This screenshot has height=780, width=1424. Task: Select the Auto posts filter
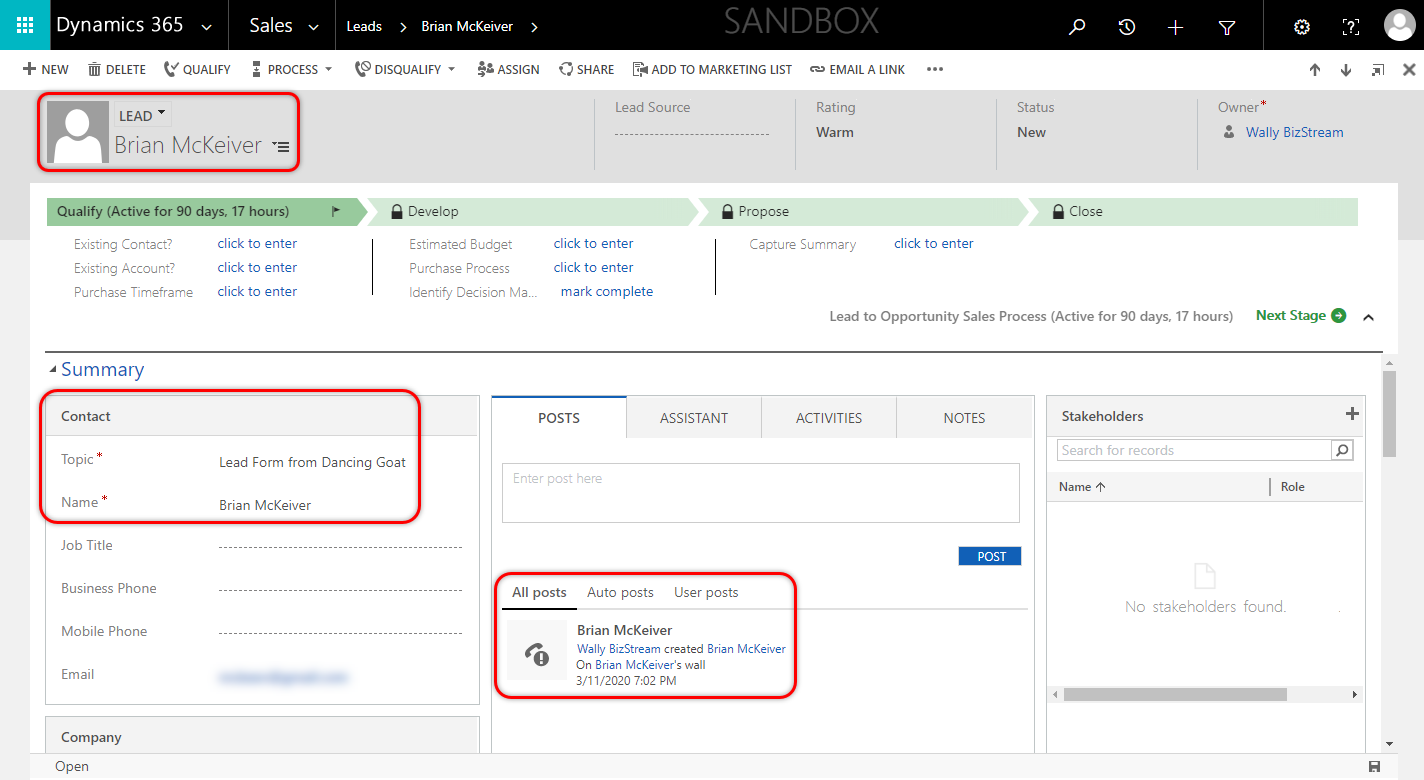pos(620,592)
